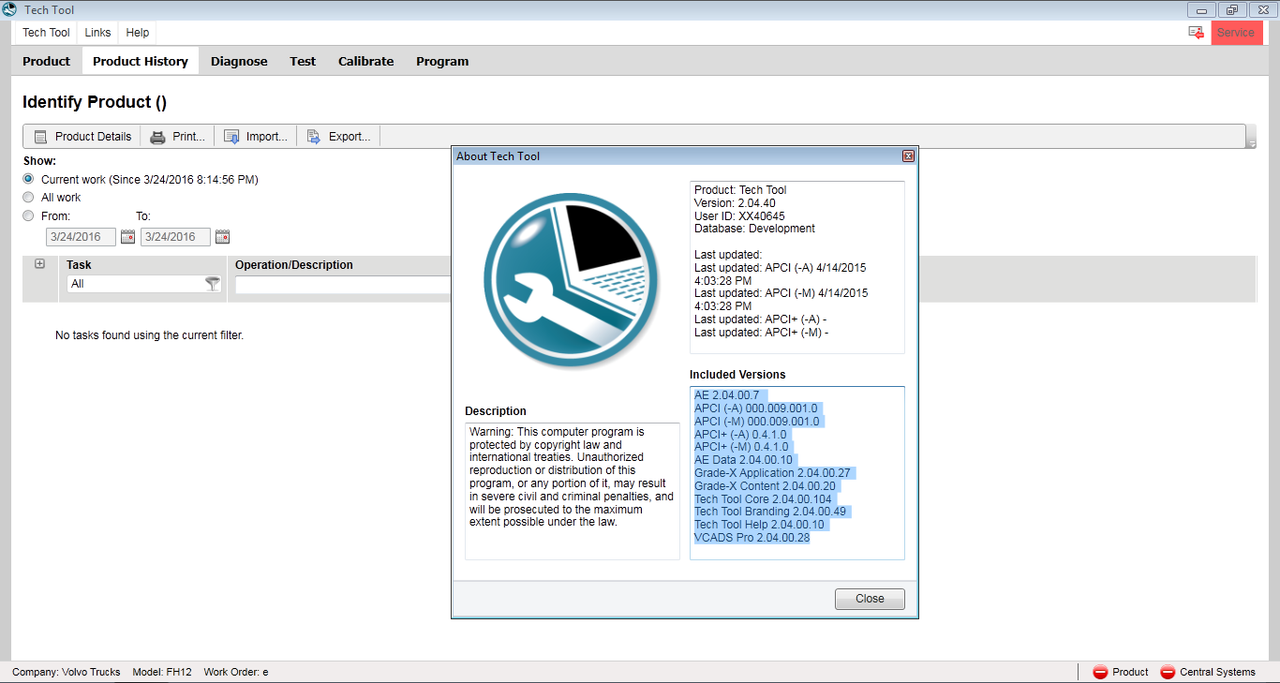
Task: Click the From date input field
Action: click(81, 237)
